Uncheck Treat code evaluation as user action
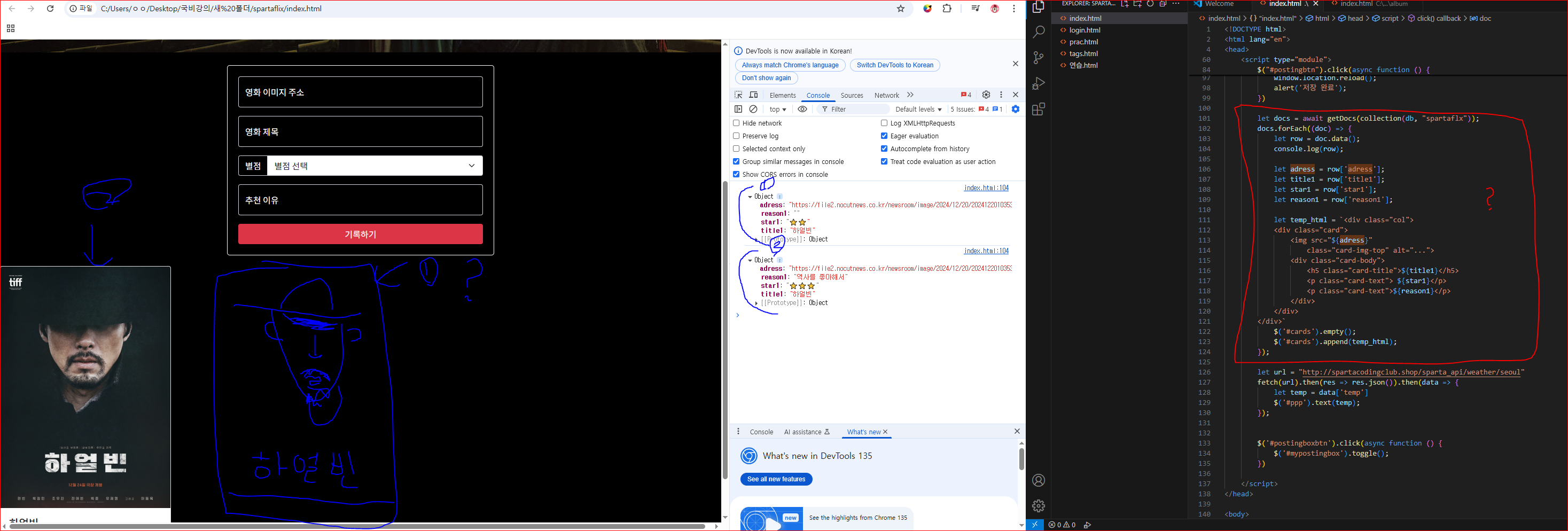This screenshot has width=1568, height=531. click(x=884, y=161)
